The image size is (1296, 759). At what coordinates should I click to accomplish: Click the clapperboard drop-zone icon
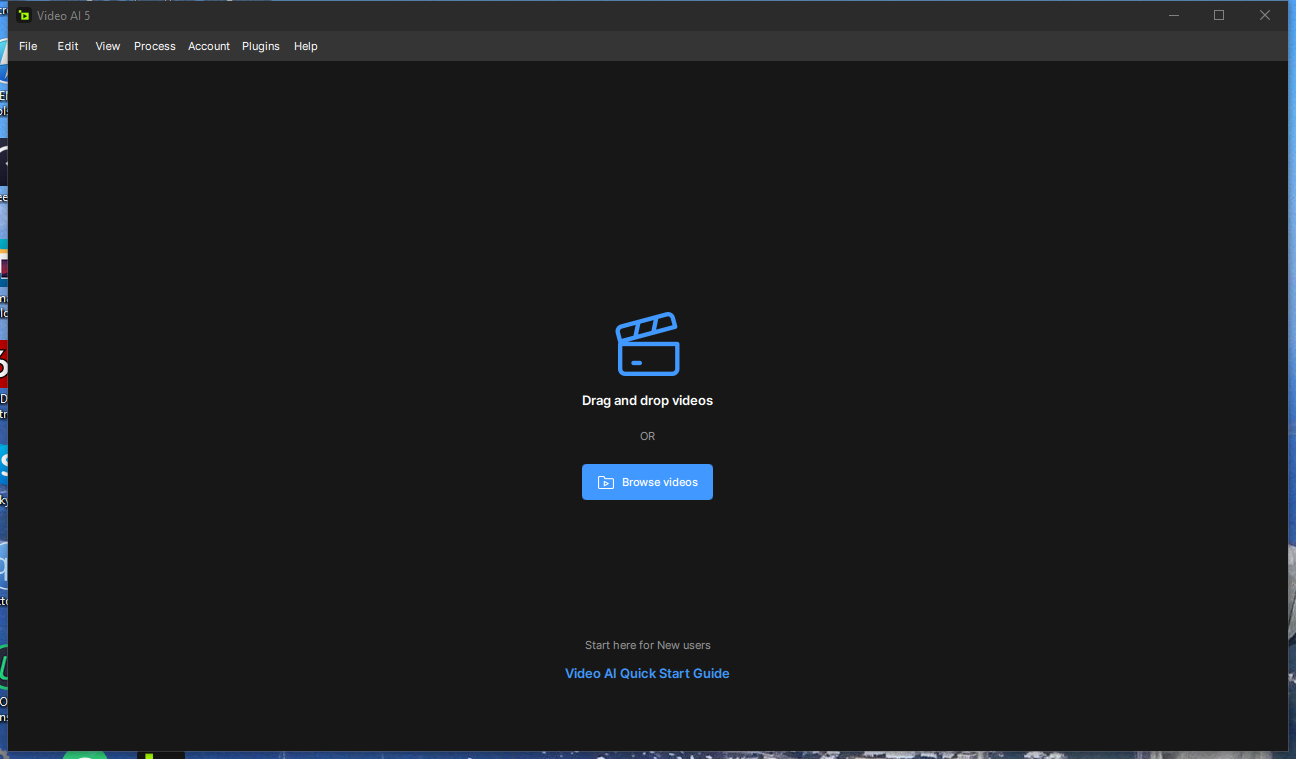[x=647, y=344]
